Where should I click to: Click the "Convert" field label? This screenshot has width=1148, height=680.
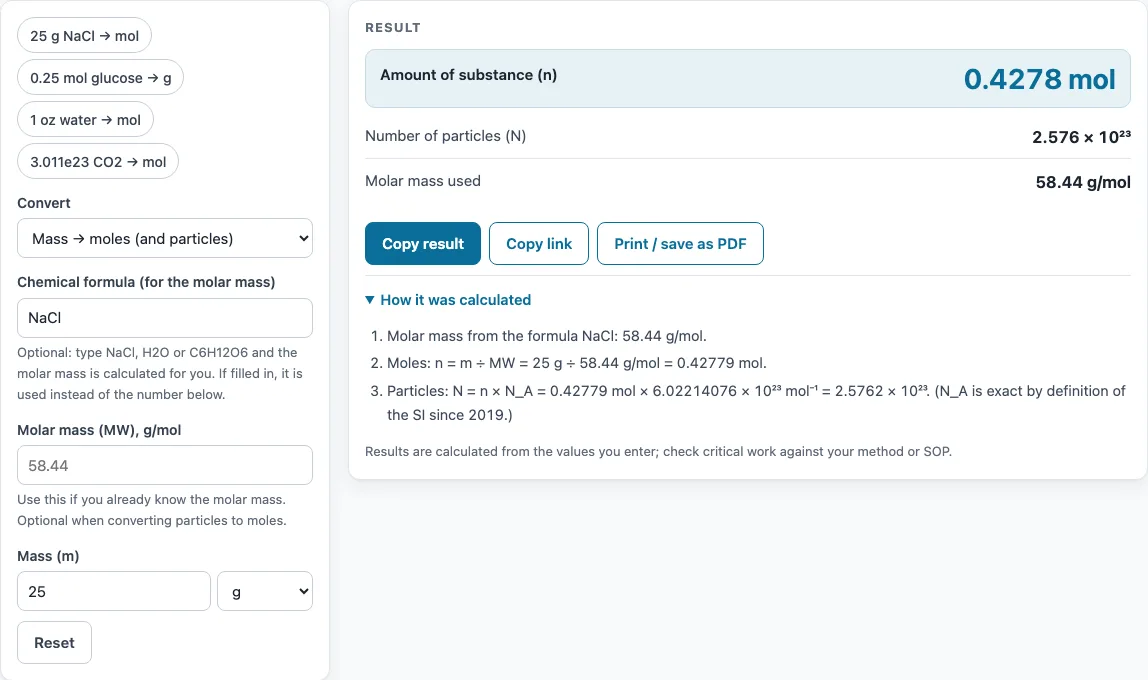[44, 203]
